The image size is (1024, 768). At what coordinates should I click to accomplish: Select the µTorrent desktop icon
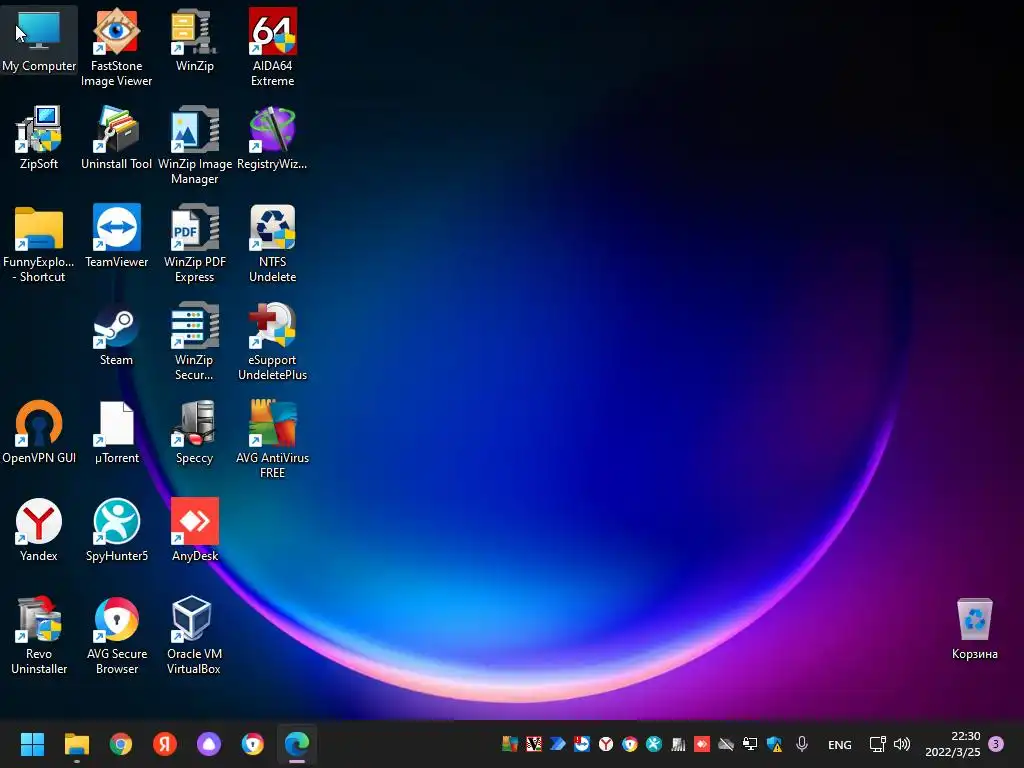(x=116, y=431)
